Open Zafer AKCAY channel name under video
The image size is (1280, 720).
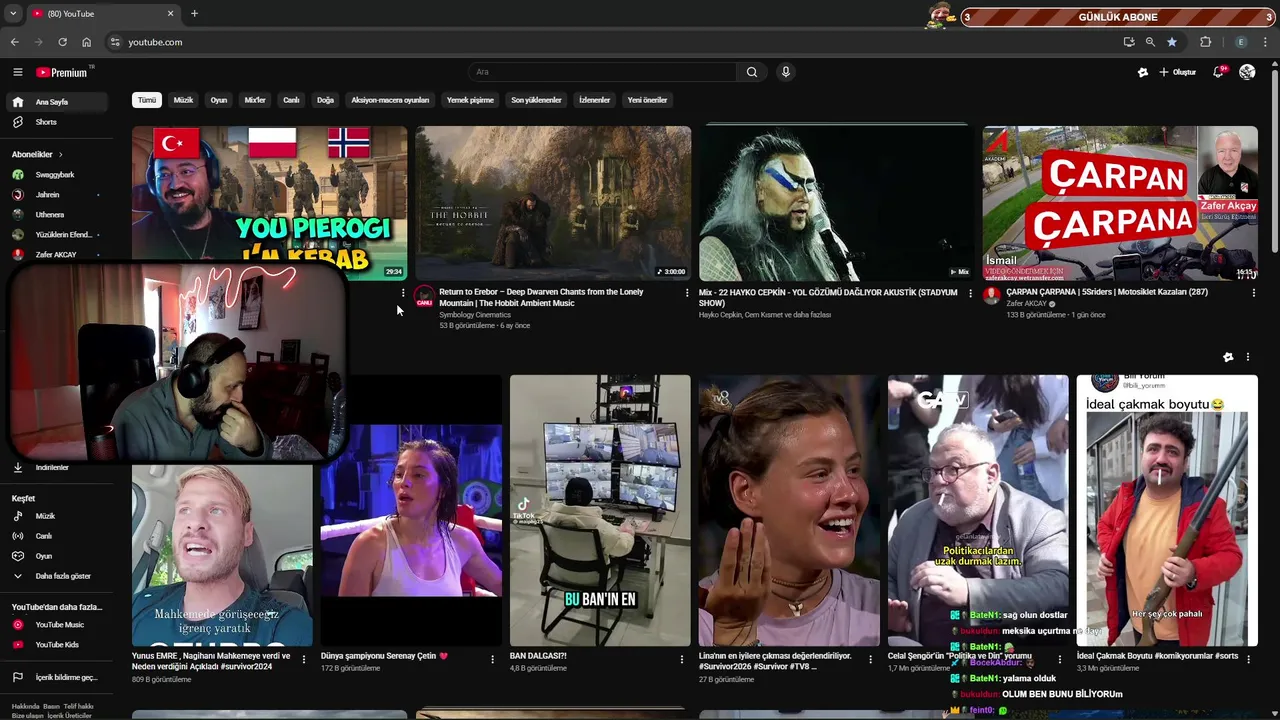(1027, 304)
